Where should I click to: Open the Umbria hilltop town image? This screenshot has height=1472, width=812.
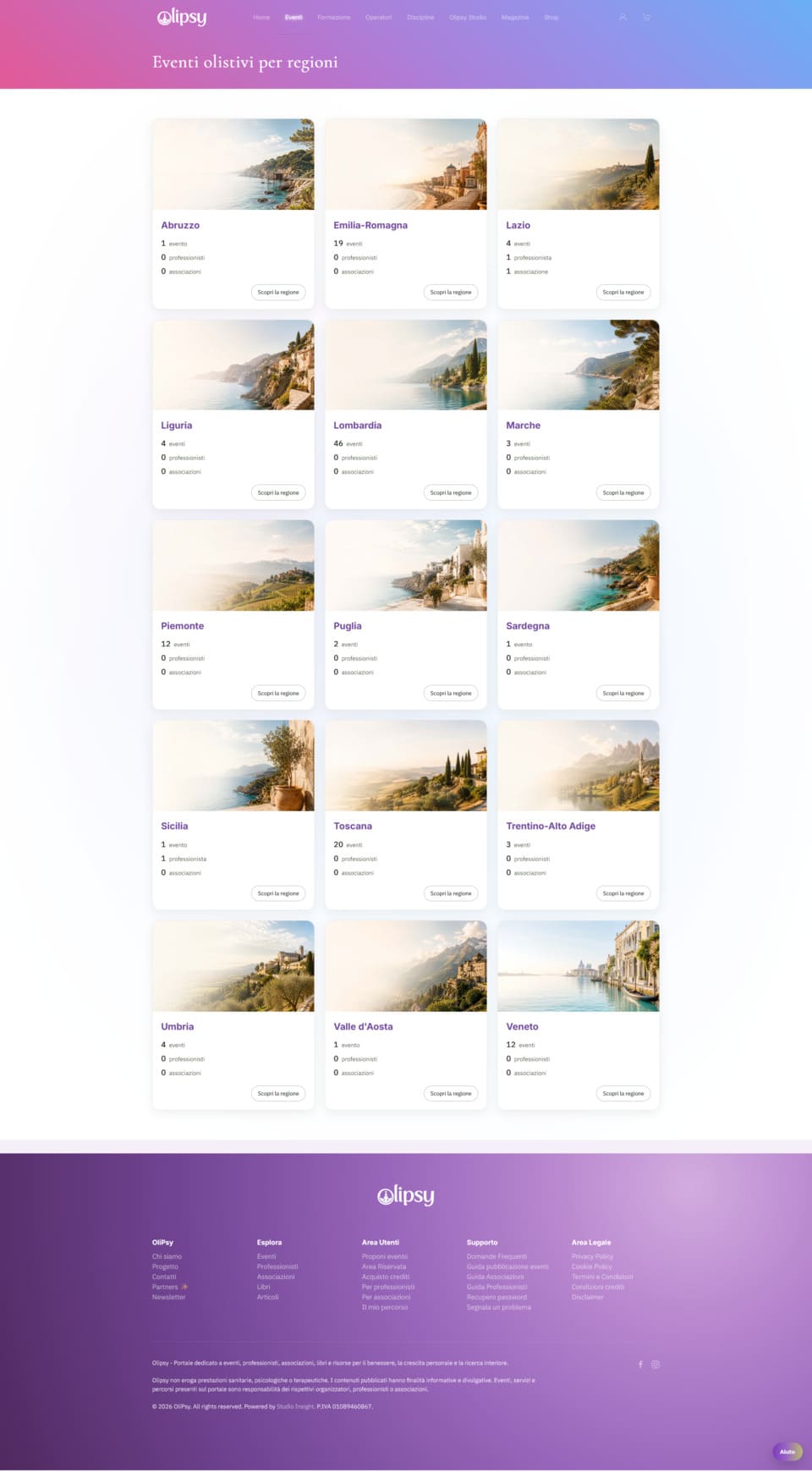[233, 966]
